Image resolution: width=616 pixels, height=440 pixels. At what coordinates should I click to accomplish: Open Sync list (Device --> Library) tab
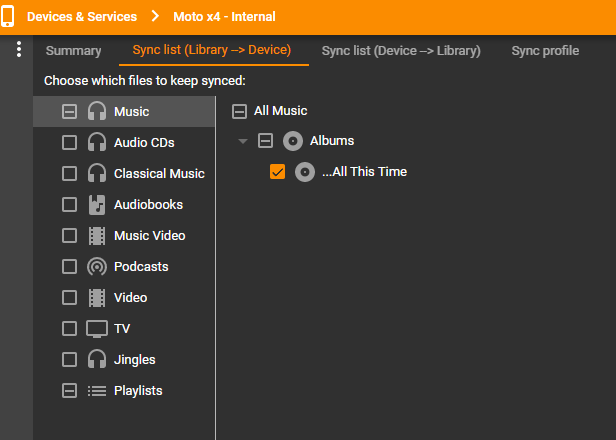[401, 51]
